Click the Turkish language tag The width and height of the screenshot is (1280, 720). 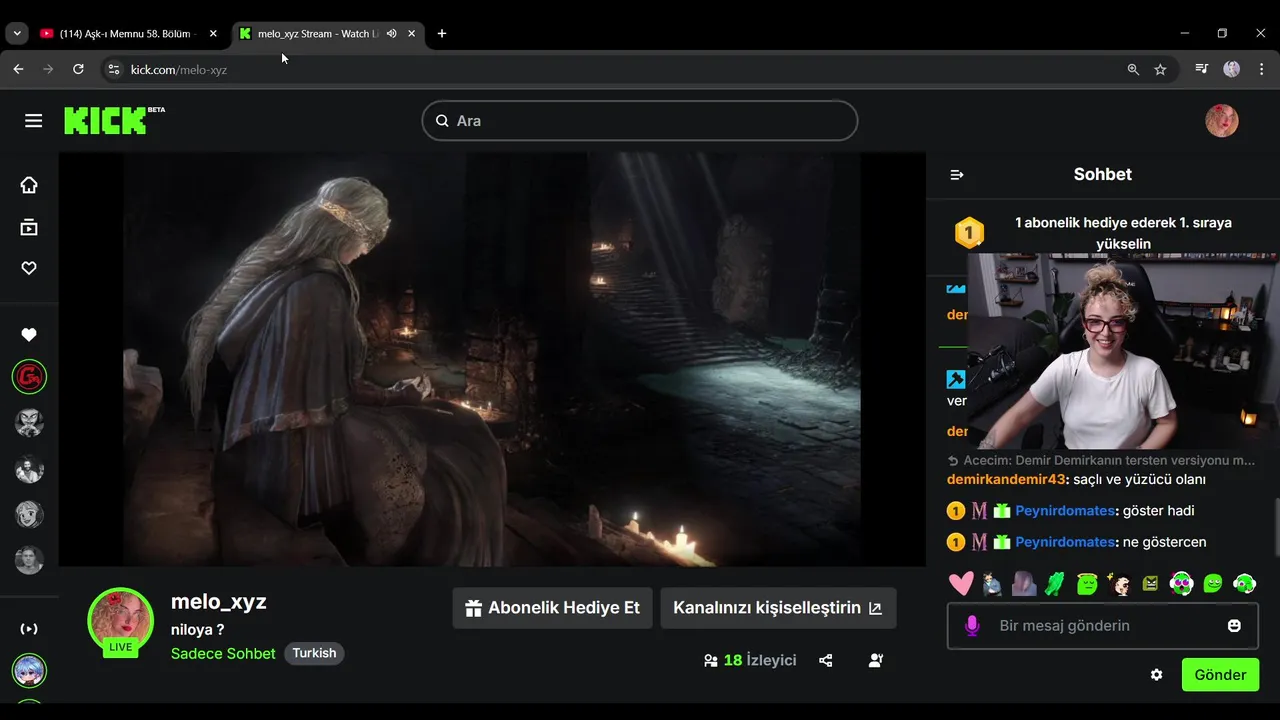click(314, 653)
